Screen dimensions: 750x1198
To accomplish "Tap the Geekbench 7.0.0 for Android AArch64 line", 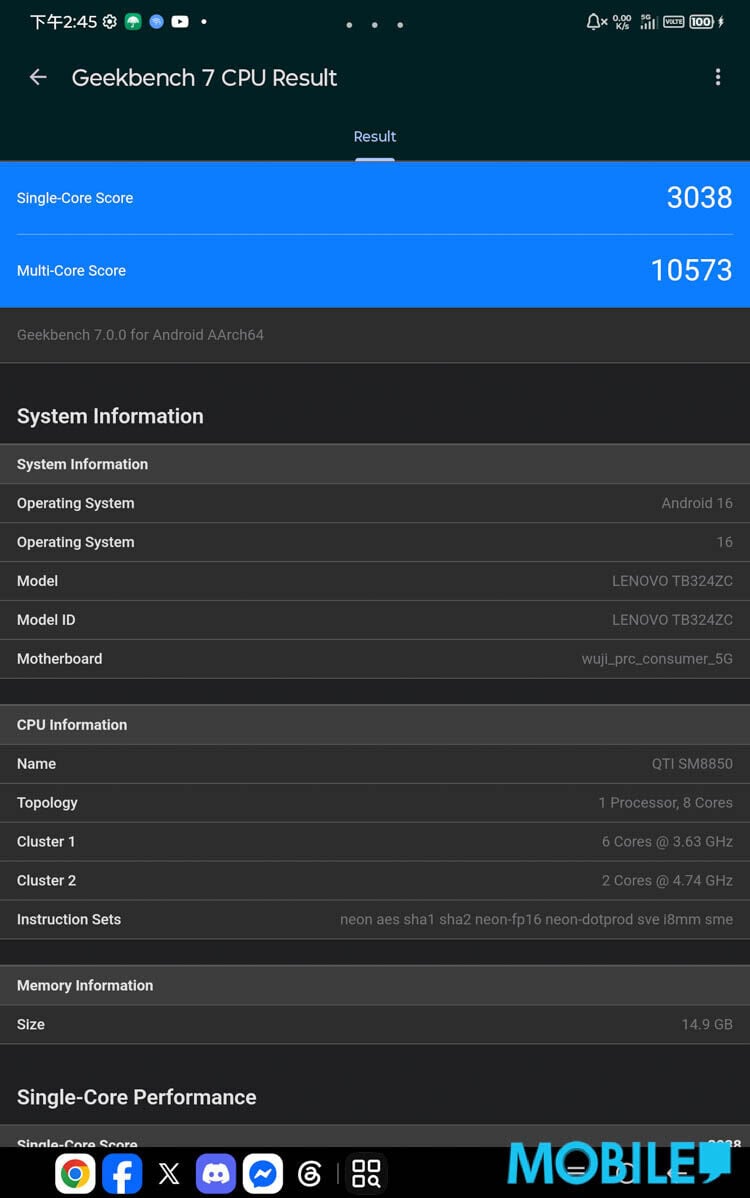I will (x=140, y=335).
